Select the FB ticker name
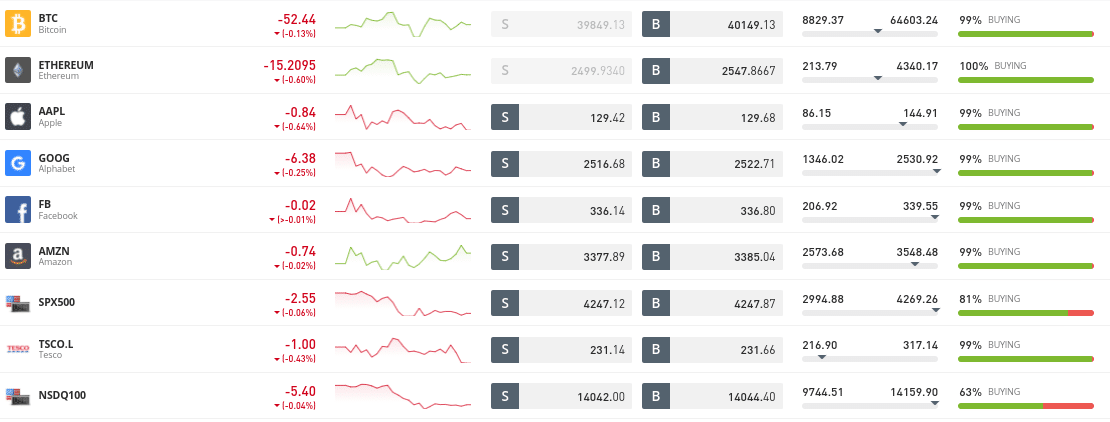Screen dimensions: 1110x422 tap(45, 205)
